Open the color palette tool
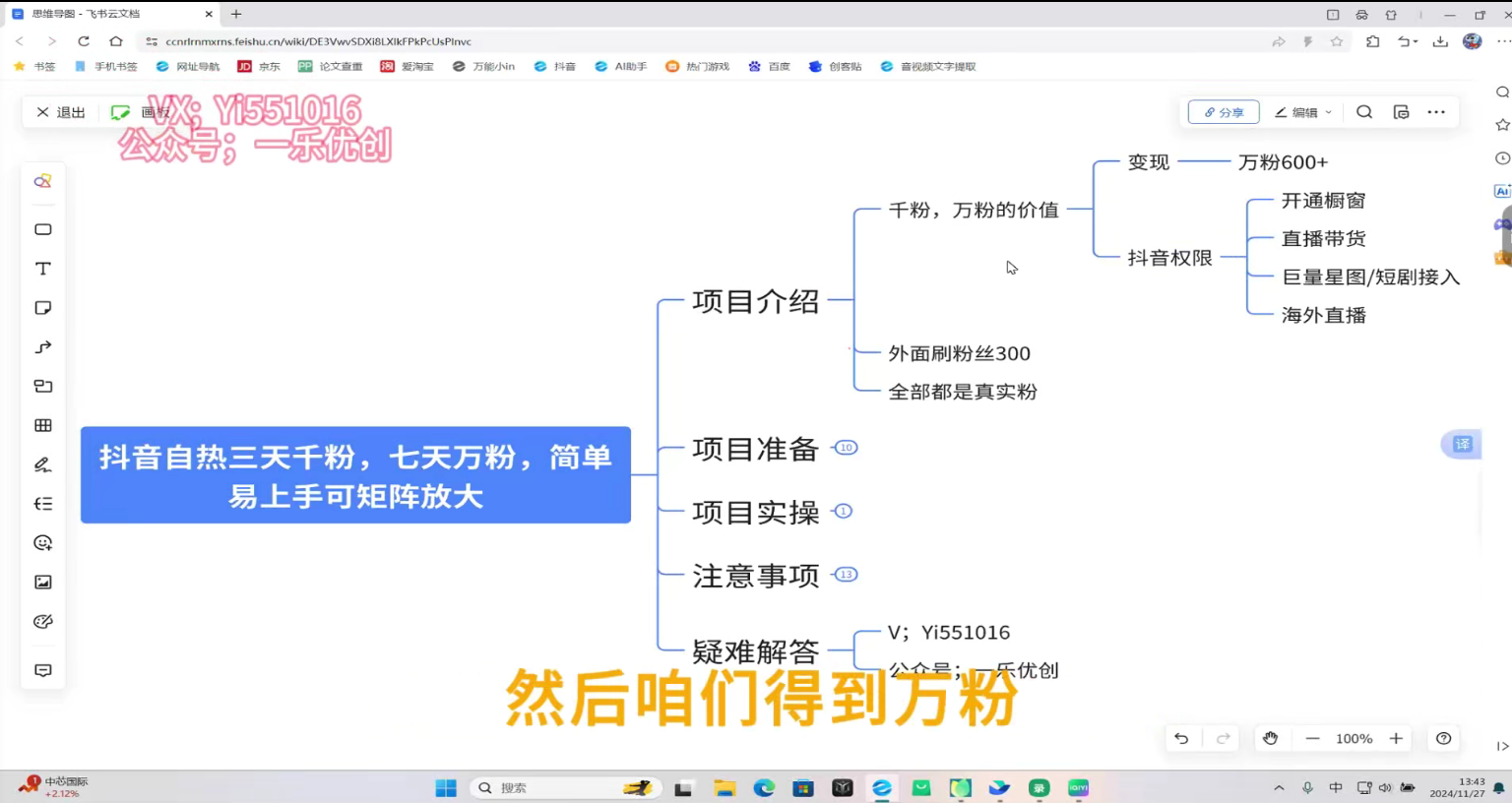Screen dimensions: 1512x803 [42, 622]
